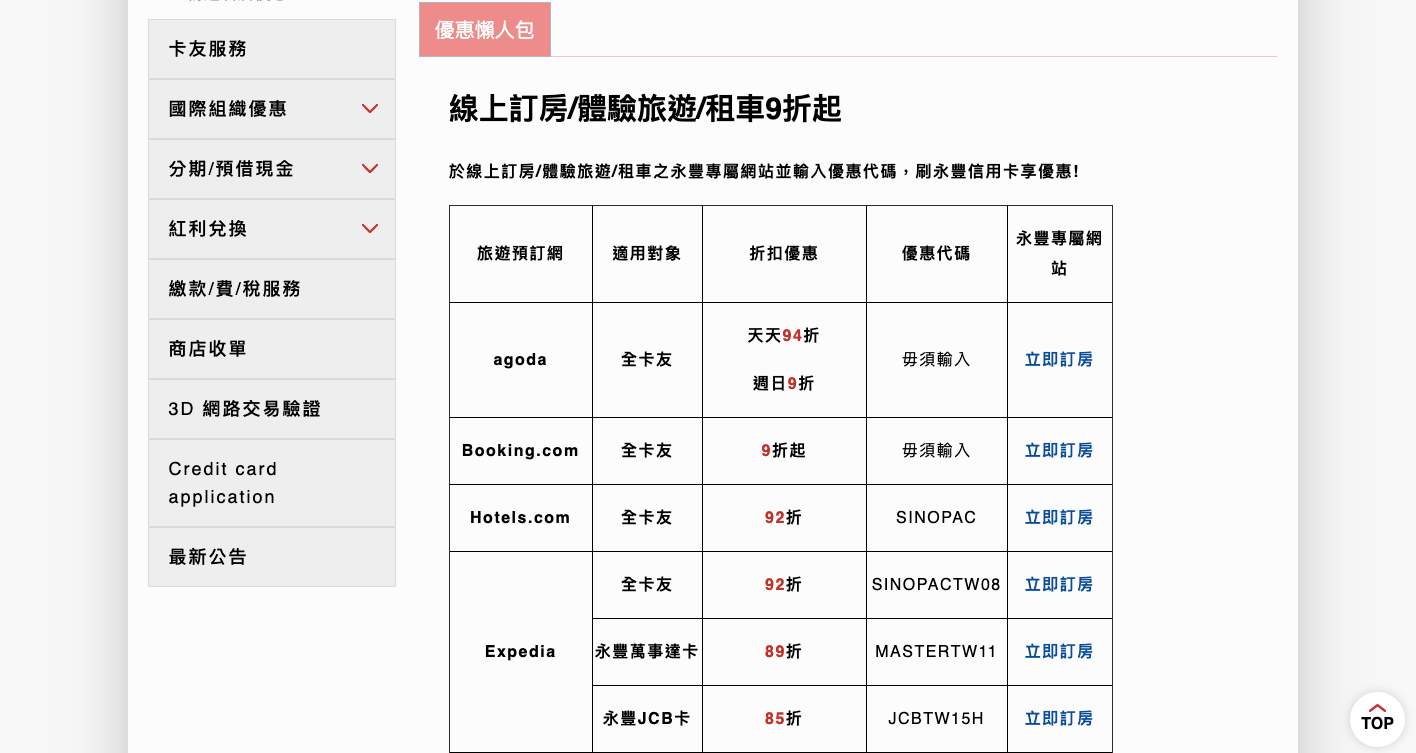This screenshot has width=1416, height=753.
Task: Click the Hotels.com table cell
Action: pyautogui.click(x=520, y=517)
